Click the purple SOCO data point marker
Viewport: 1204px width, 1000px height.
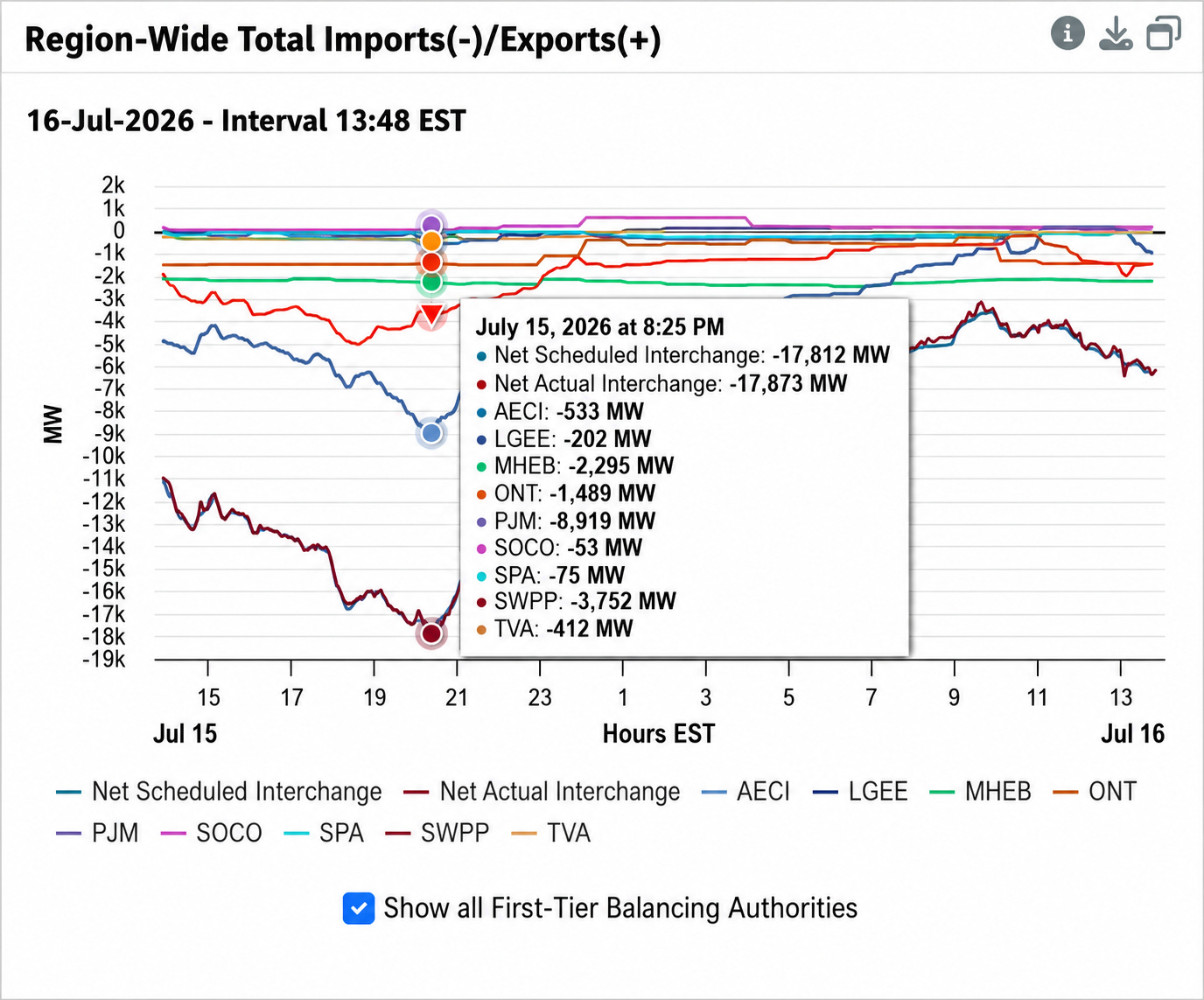click(430, 226)
